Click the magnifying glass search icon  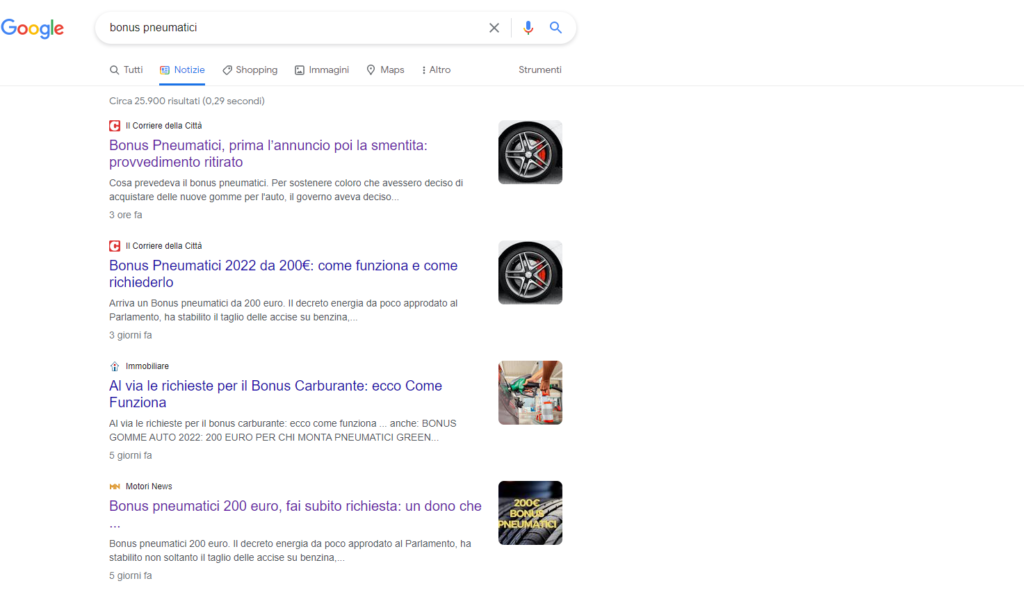coord(556,27)
